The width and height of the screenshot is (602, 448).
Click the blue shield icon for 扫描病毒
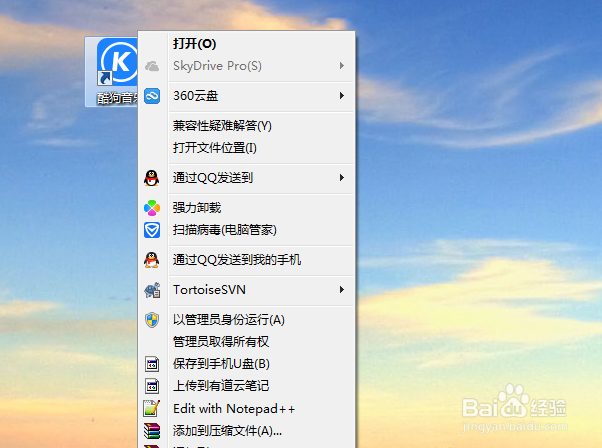tap(152, 230)
